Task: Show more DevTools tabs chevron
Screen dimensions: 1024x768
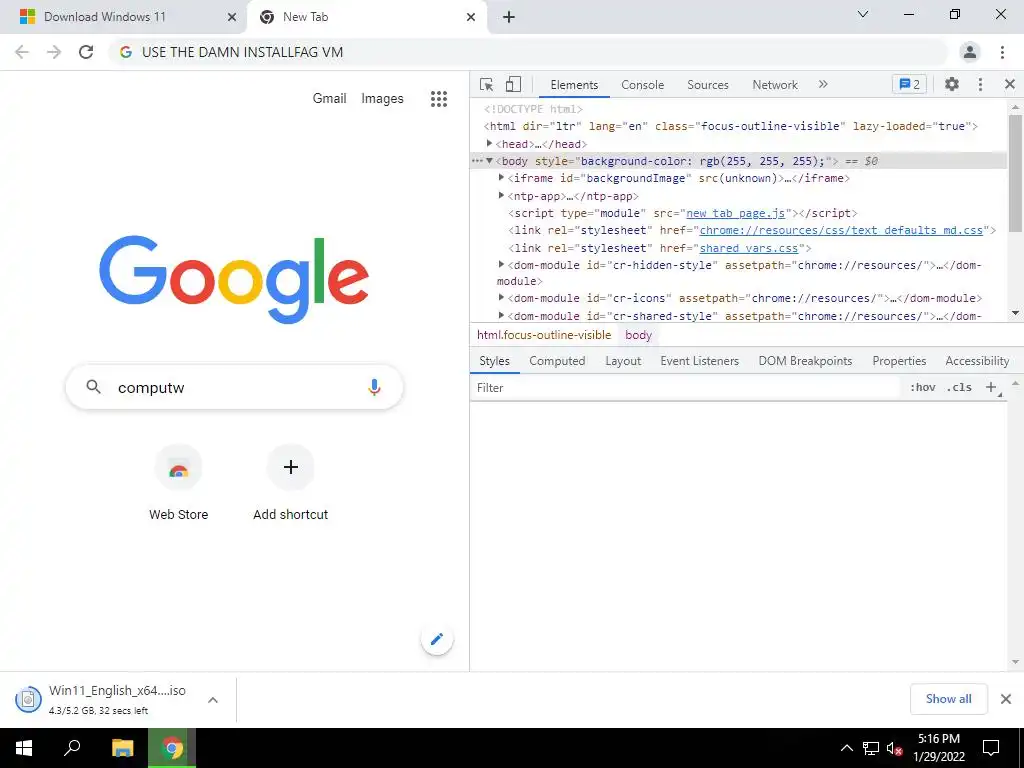Action: pos(823,84)
